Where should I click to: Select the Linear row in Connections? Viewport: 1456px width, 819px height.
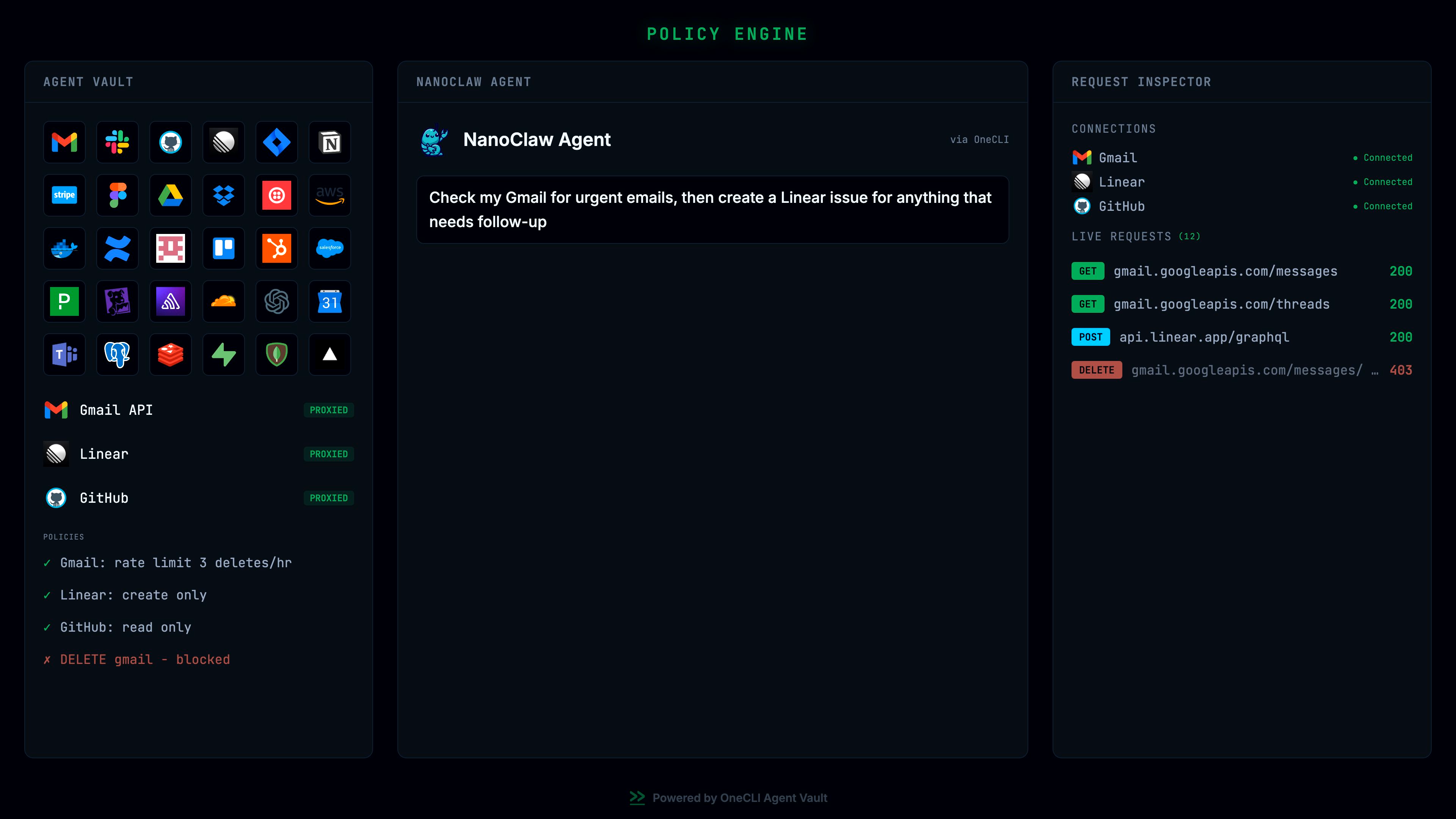point(1242,182)
